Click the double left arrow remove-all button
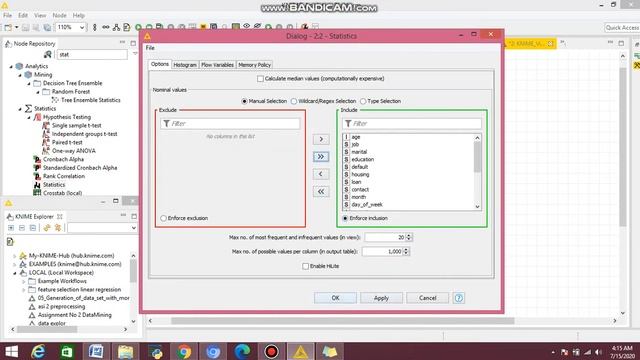 pyautogui.click(x=321, y=191)
